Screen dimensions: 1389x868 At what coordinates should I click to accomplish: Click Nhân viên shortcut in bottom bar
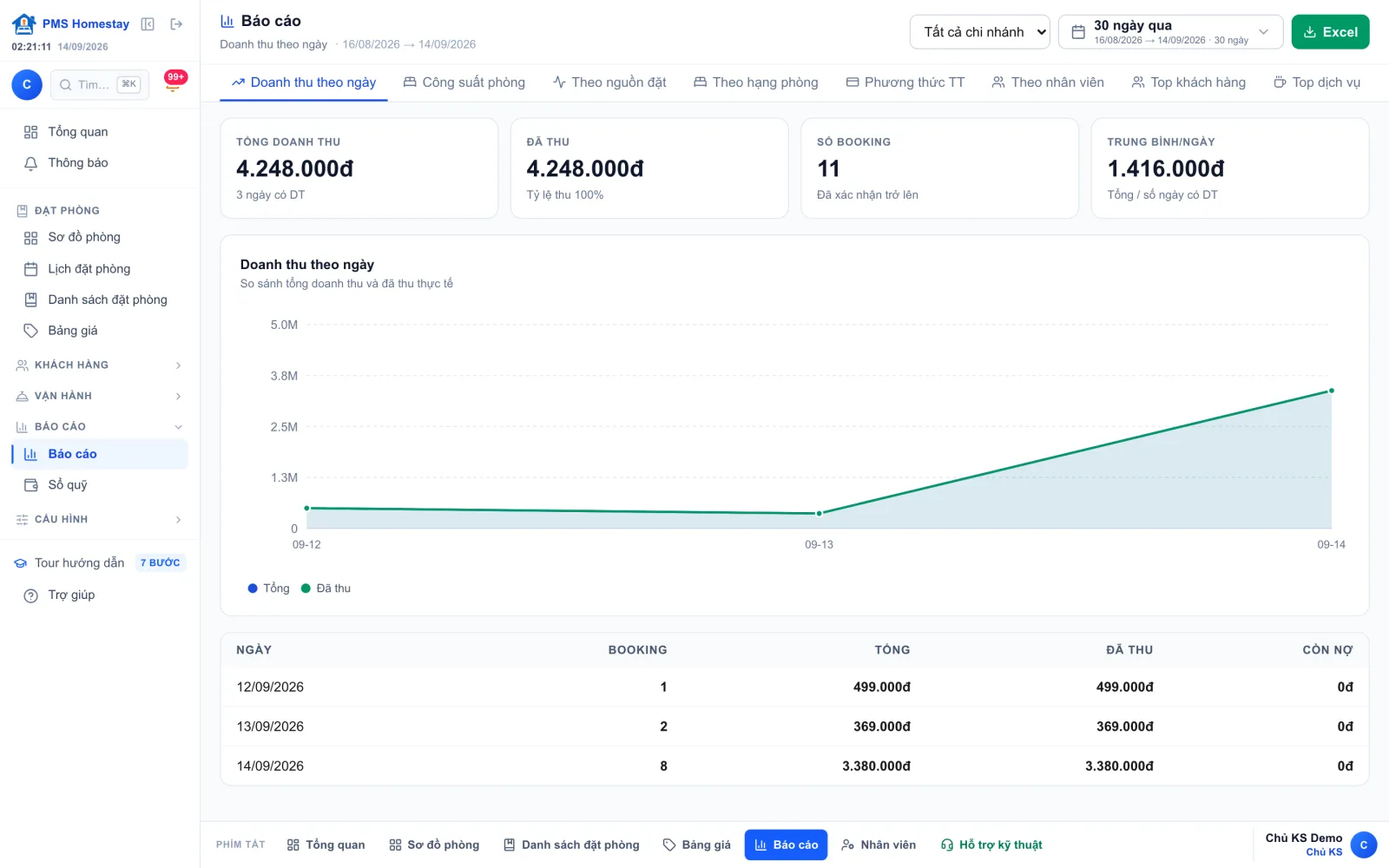[879, 845]
